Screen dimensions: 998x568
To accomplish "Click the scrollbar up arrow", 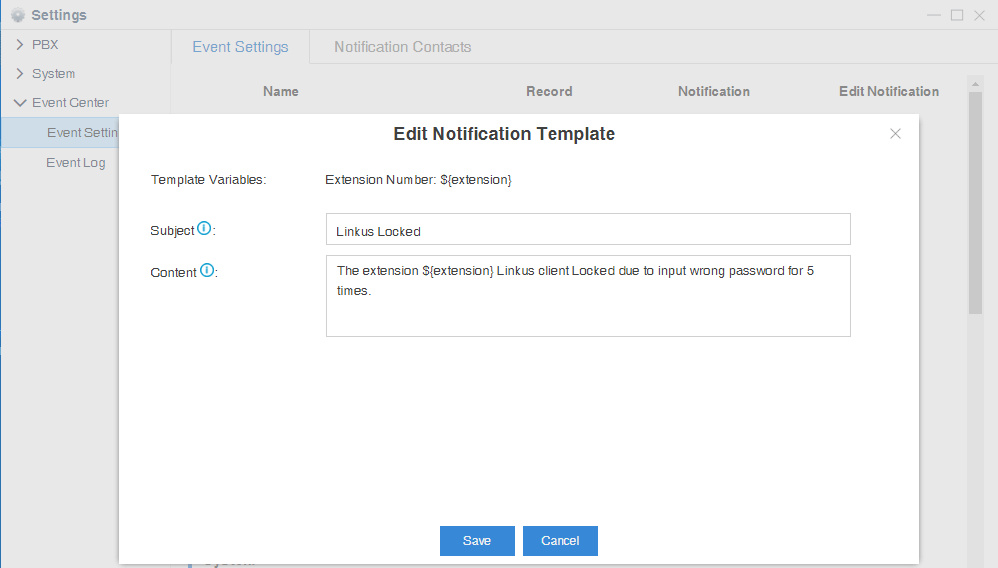I will [975, 84].
